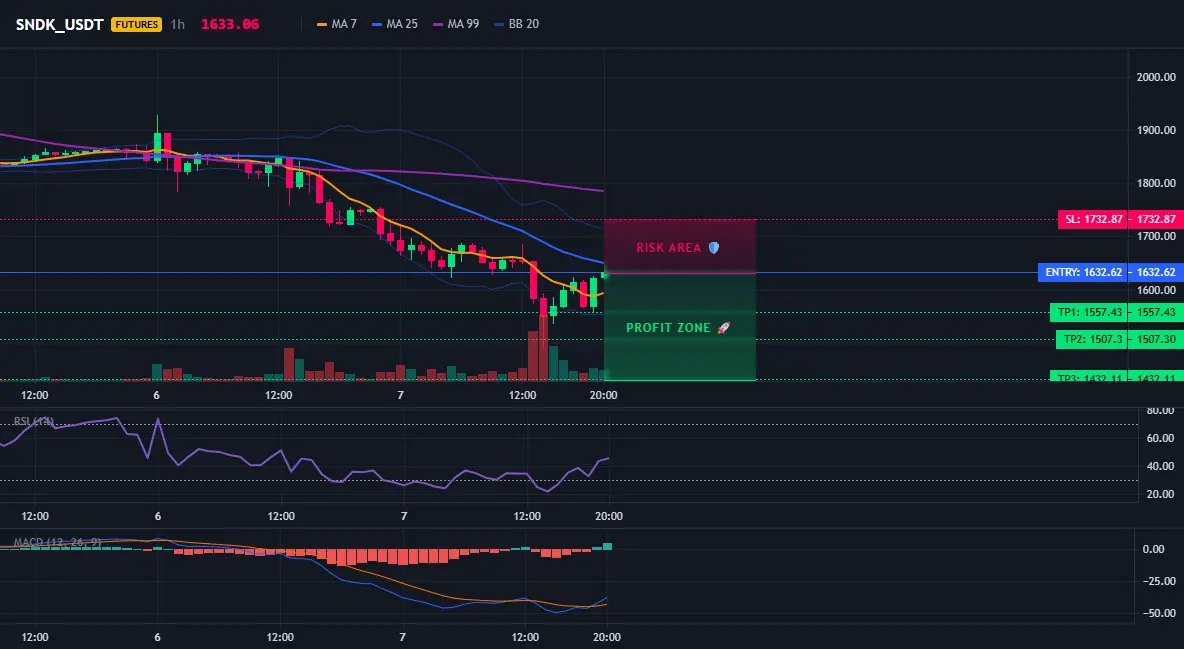The width and height of the screenshot is (1184, 649).
Task: Click the SNDK_USDT symbol name
Action: pos(60,24)
